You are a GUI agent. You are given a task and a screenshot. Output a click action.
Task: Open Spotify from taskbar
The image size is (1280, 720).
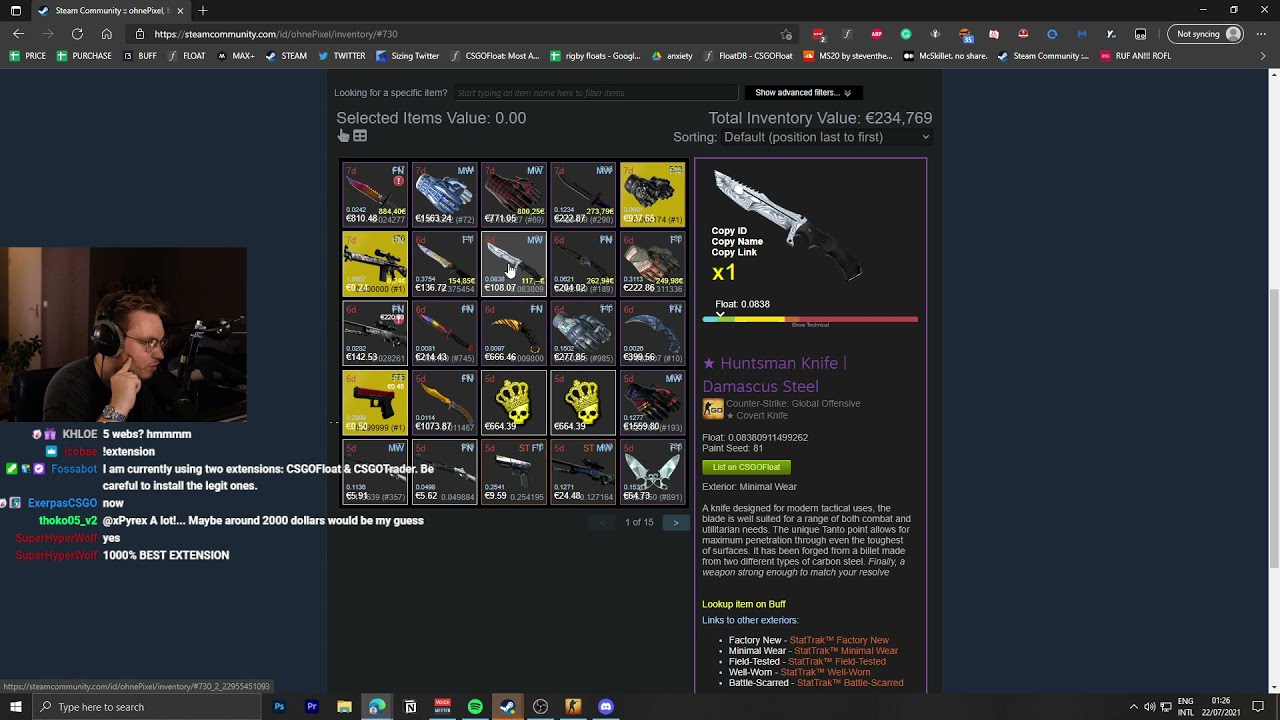point(475,707)
